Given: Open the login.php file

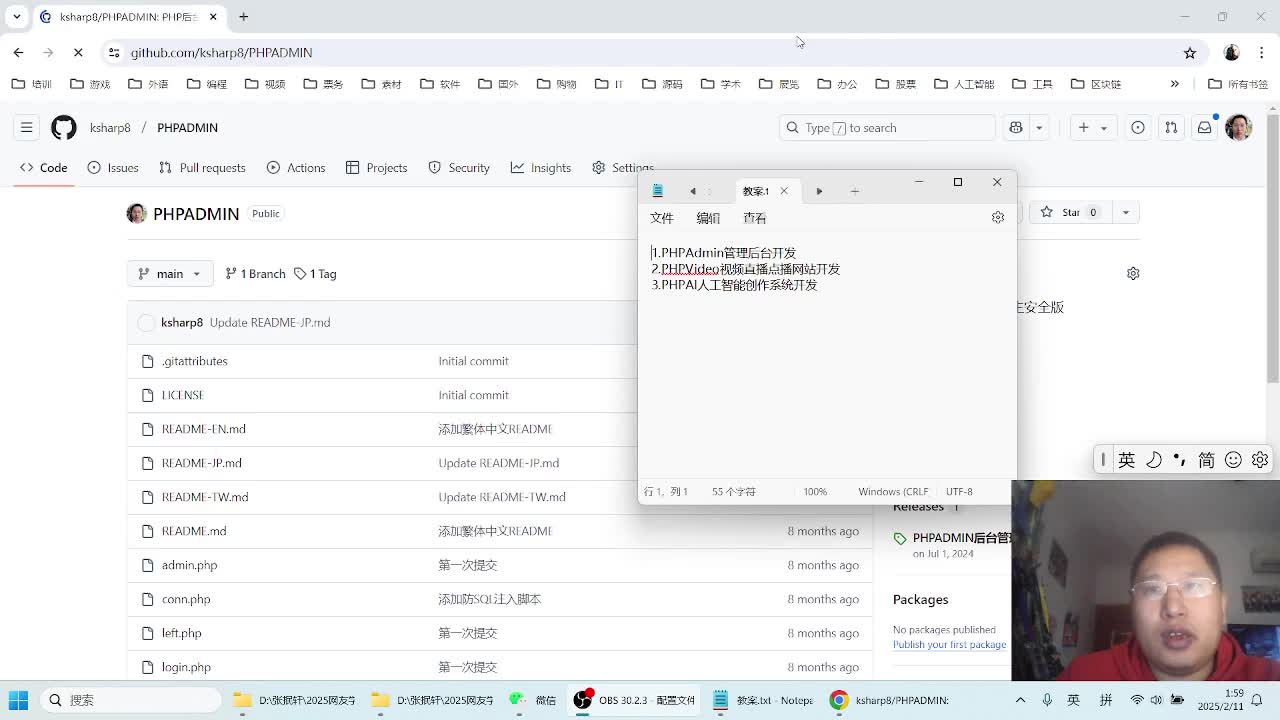Looking at the screenshot, I should [186, 667].
